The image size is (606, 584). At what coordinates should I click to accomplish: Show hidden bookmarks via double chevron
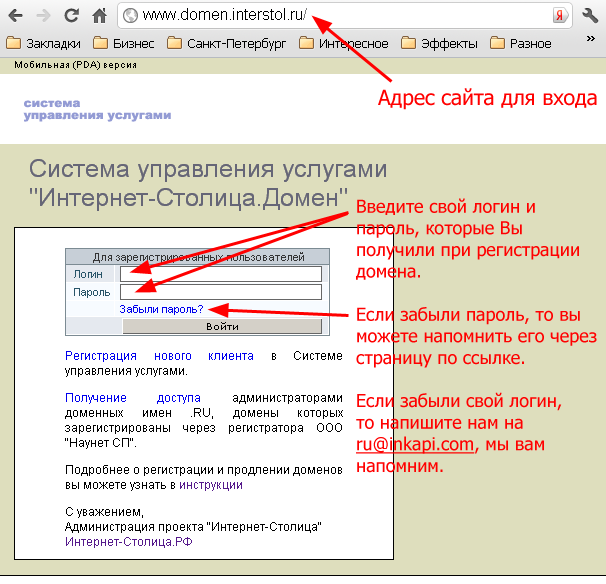pos(590,39)
